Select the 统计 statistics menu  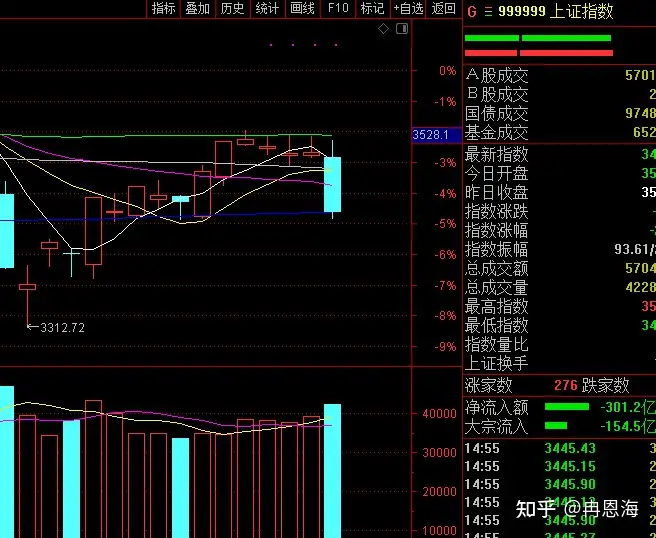267,8
